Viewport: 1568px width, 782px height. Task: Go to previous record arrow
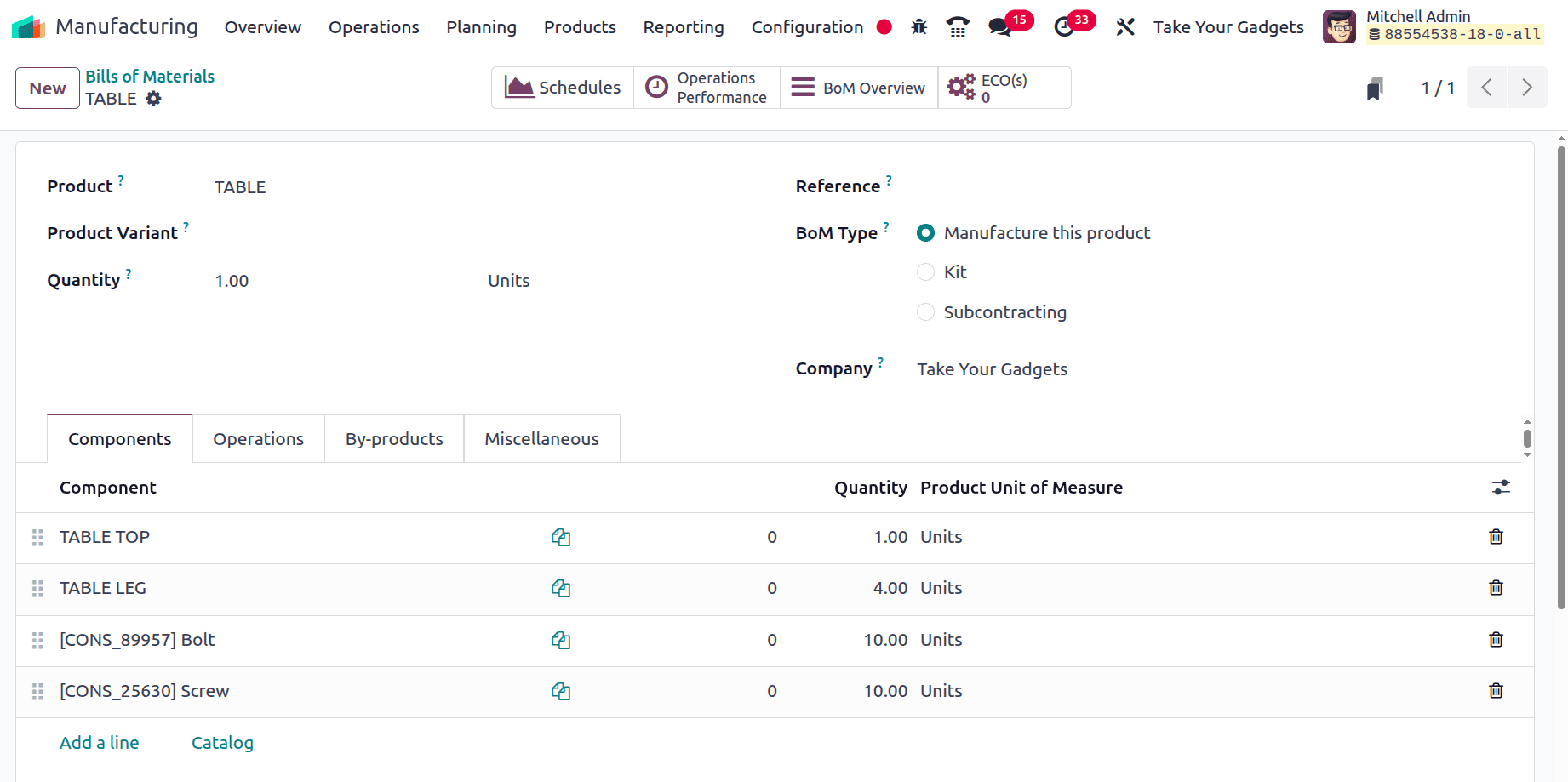click(1486, 88)
